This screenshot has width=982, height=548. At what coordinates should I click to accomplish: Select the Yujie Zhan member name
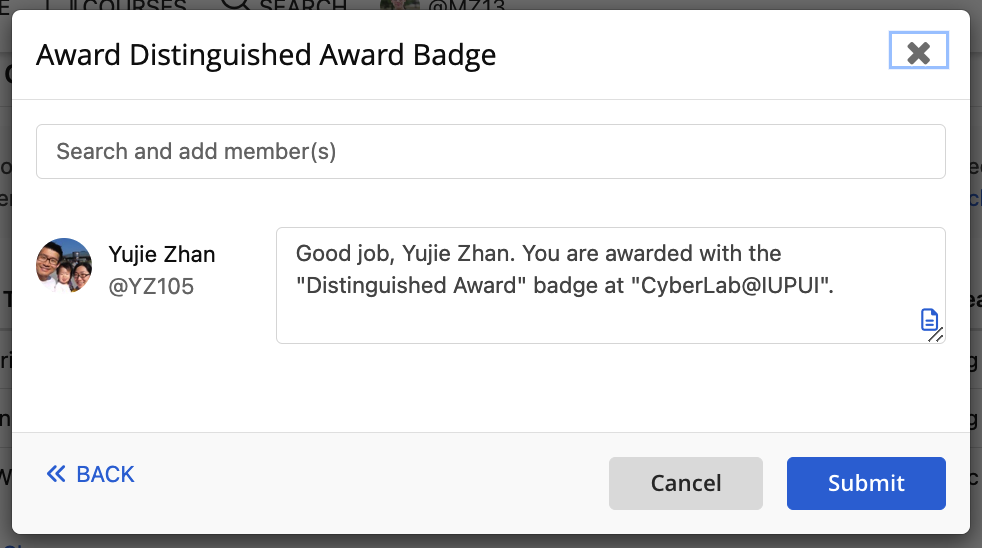[162, 254]
